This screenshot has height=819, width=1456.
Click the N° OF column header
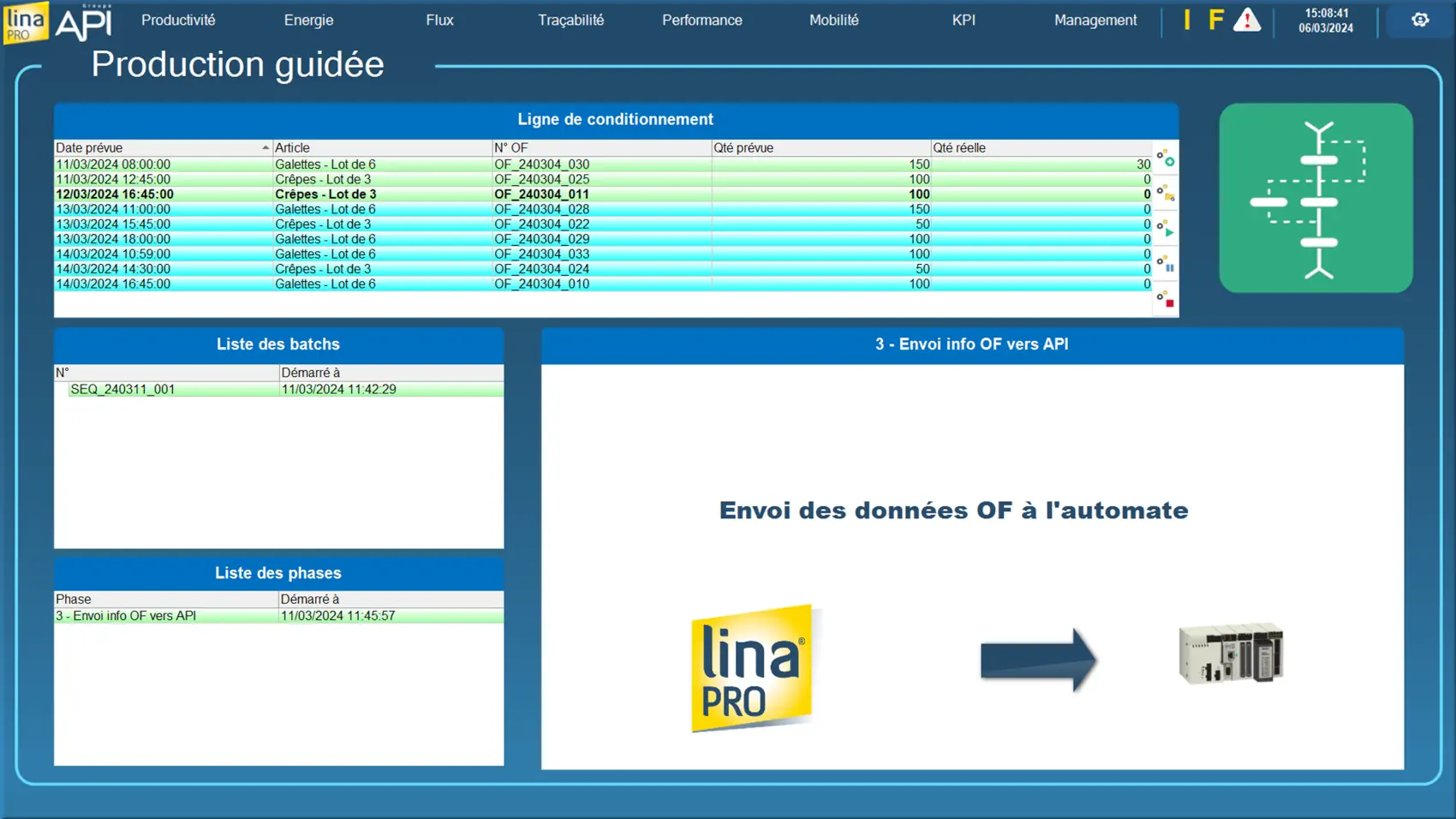600,147
